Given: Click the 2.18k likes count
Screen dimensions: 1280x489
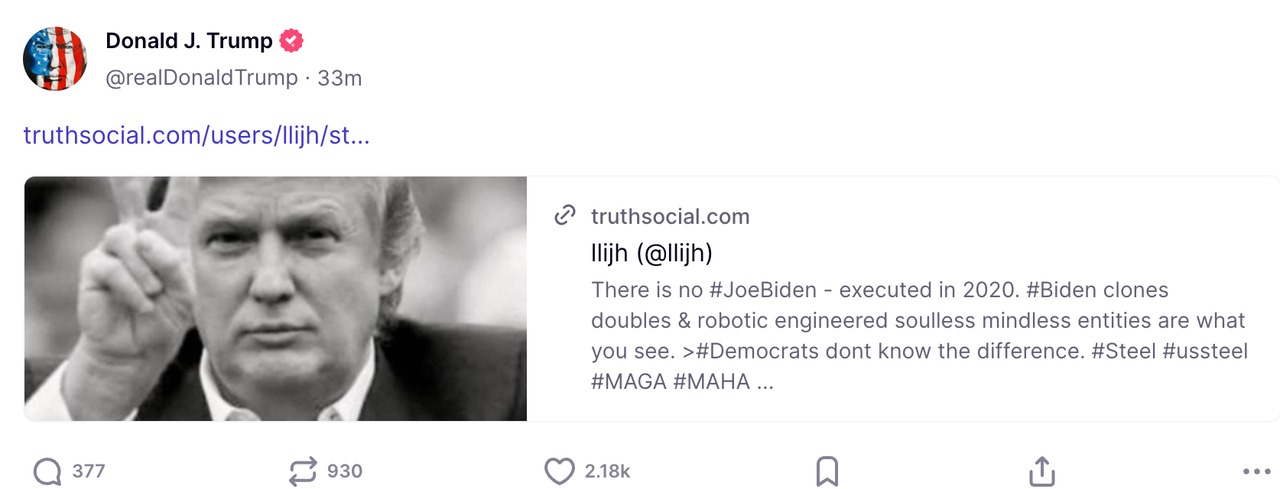Looking at the screenshot, I should point(607,471).
